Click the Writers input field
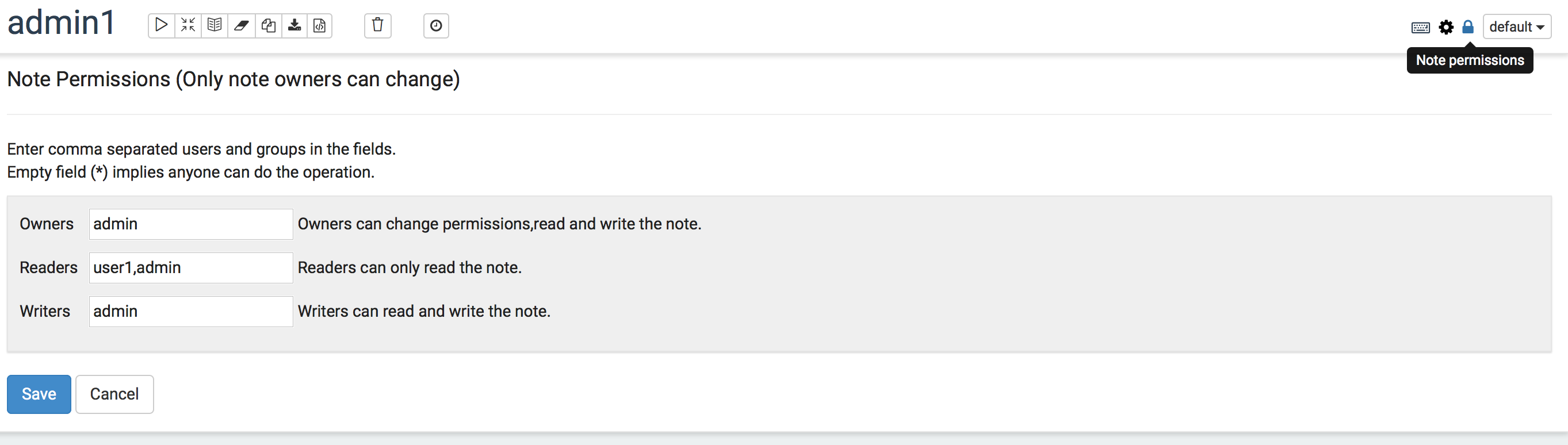Screen dimensions: 1568x445 [x=190, y=311]
